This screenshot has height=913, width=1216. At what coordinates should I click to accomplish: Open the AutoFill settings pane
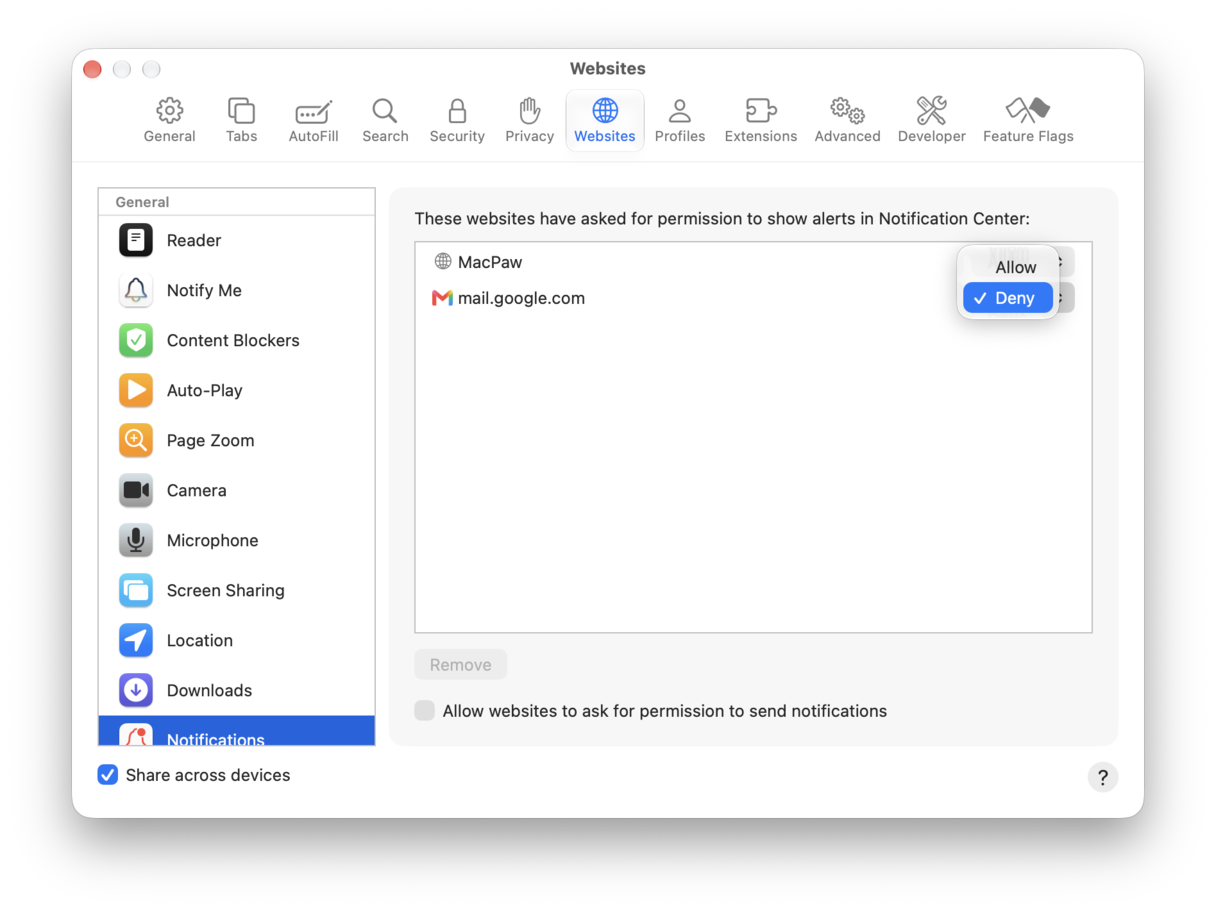[313, 121]
